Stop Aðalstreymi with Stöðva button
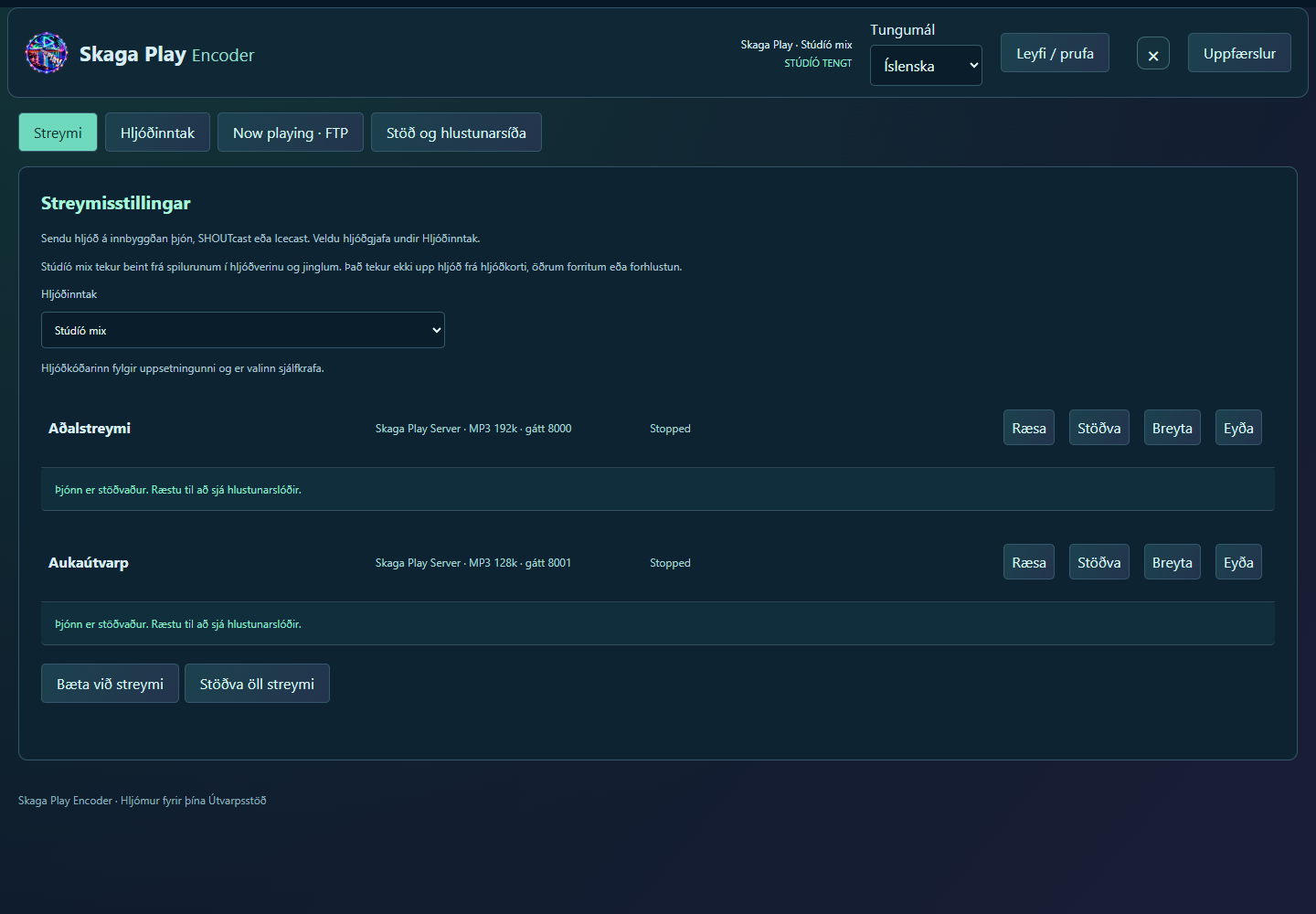This screenshot has height=914, width=1316. [1099, 428]
